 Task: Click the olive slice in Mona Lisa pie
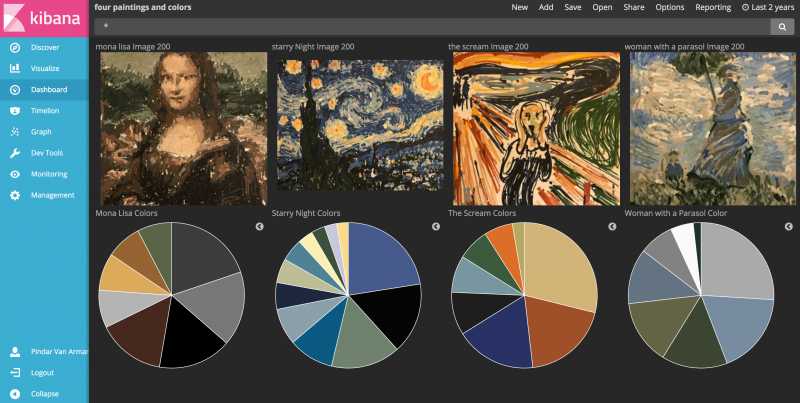click(x=158, y=245)
